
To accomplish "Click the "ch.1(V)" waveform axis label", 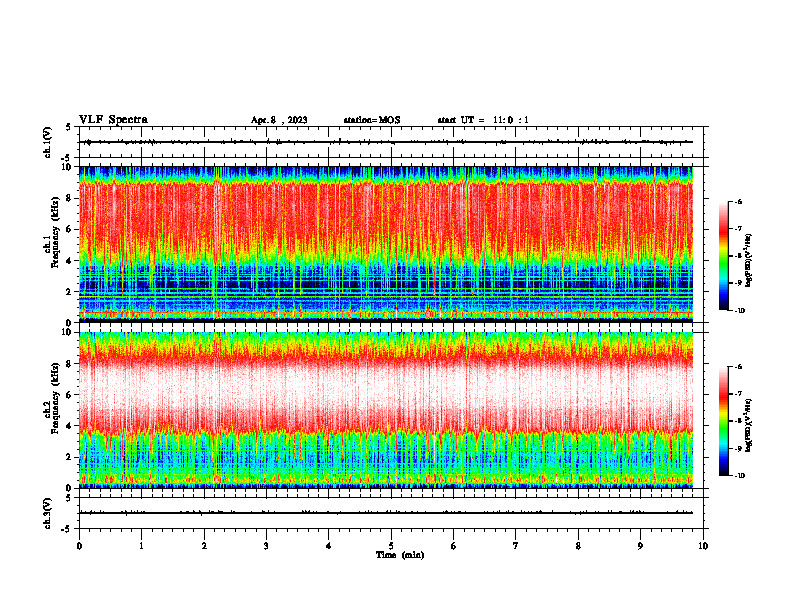I will (47, 142).
